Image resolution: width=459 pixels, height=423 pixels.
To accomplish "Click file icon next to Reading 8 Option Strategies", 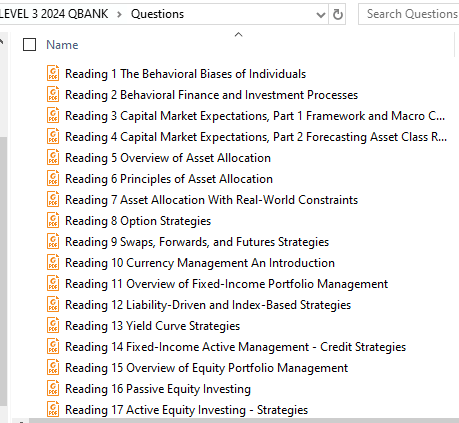I will coord(53,220).
